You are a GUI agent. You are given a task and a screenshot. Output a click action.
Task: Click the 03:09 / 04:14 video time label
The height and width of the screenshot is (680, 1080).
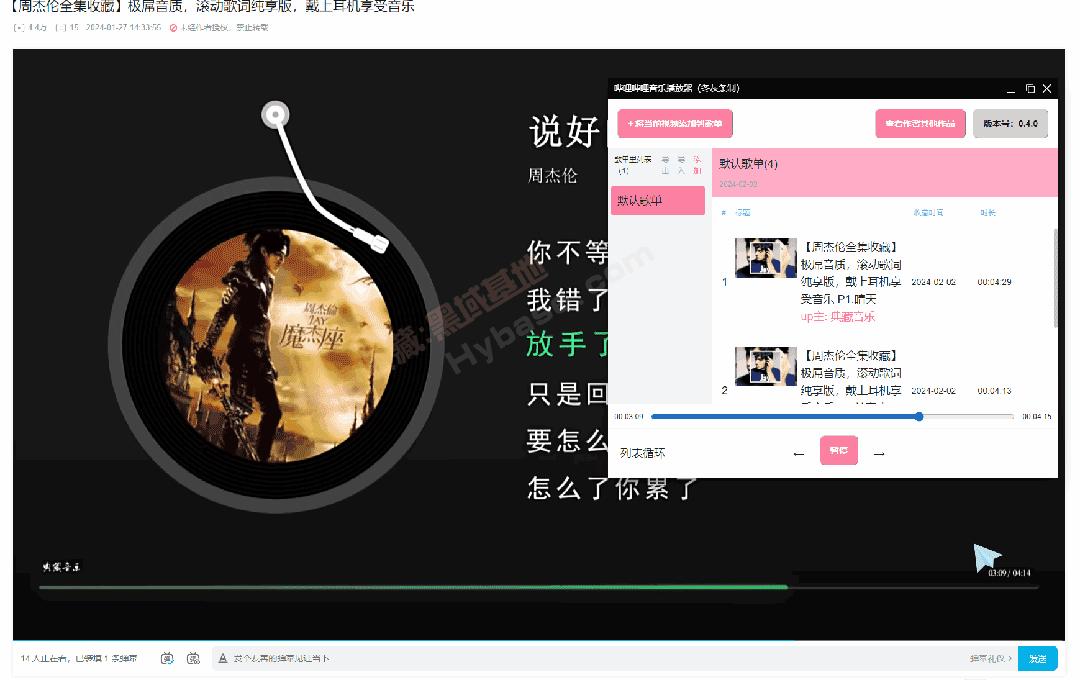[1009, 573]
